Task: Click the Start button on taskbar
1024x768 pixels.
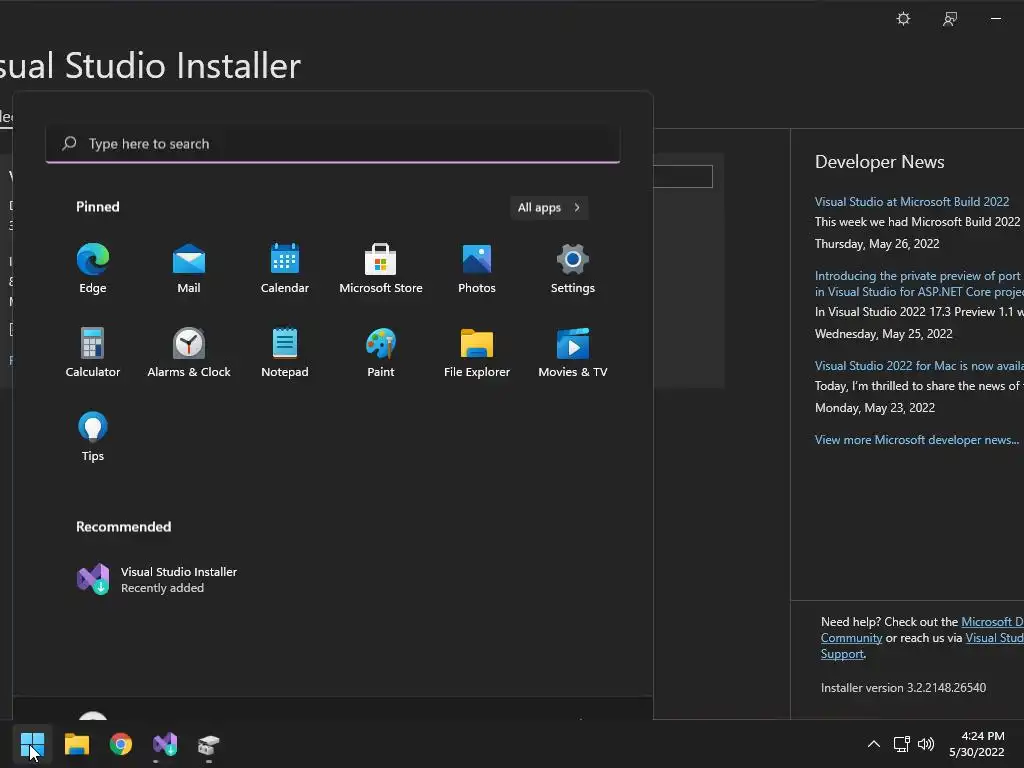Action: (x=32, y=744)
